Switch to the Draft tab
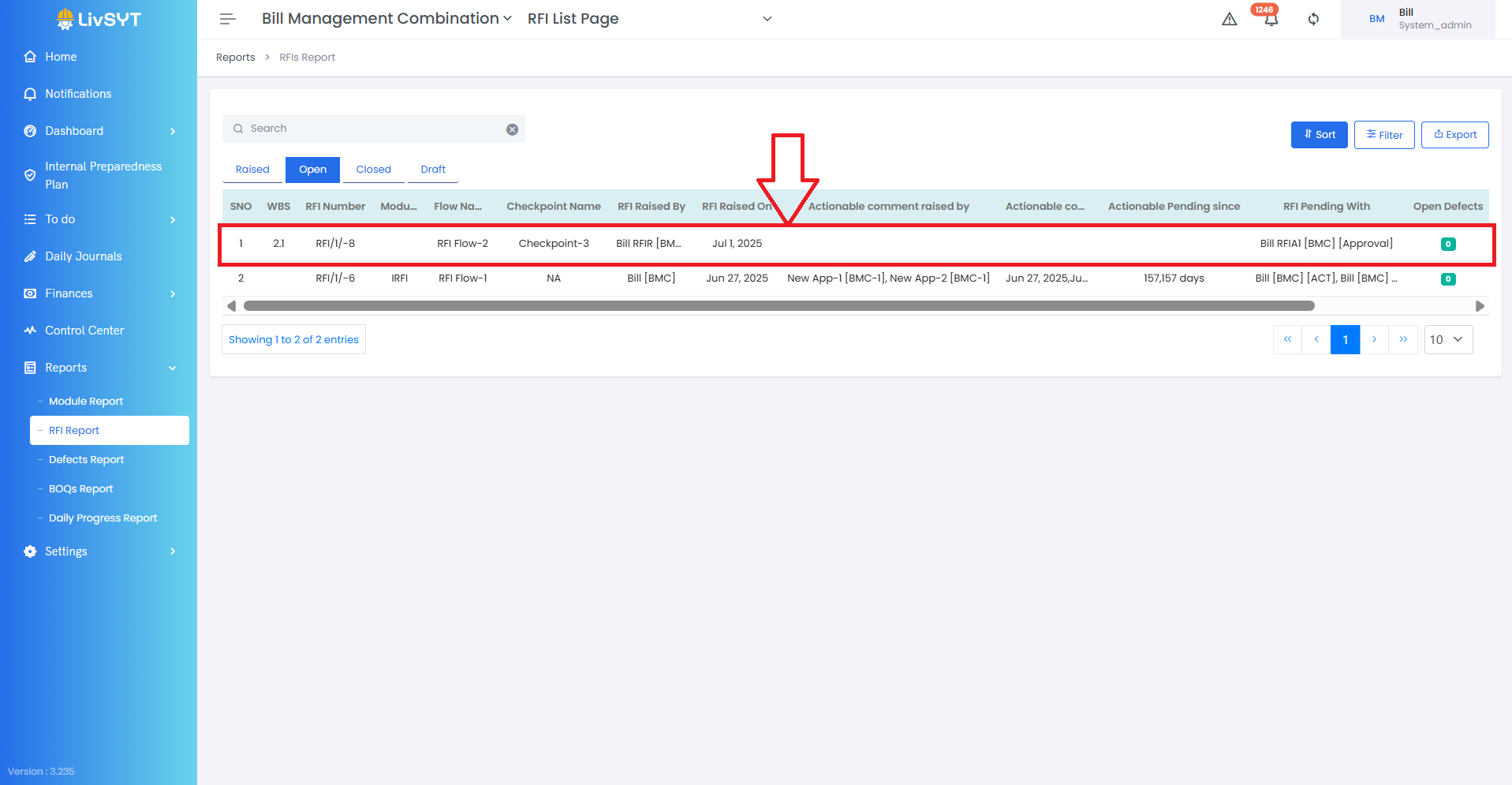The height and width of the screenshot is (785, 1512). pos(433,170)
